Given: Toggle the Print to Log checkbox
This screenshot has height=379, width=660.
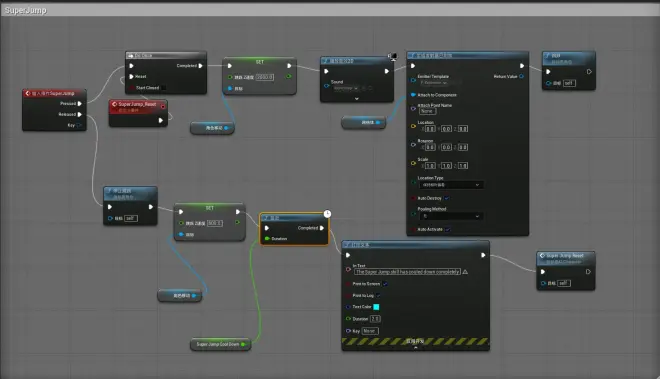Looking at the screenshot, I should [x=378, y=296].
